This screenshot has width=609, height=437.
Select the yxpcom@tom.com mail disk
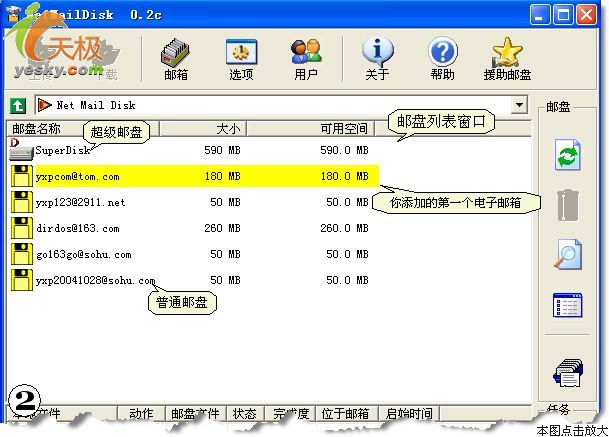click(78, 177)
